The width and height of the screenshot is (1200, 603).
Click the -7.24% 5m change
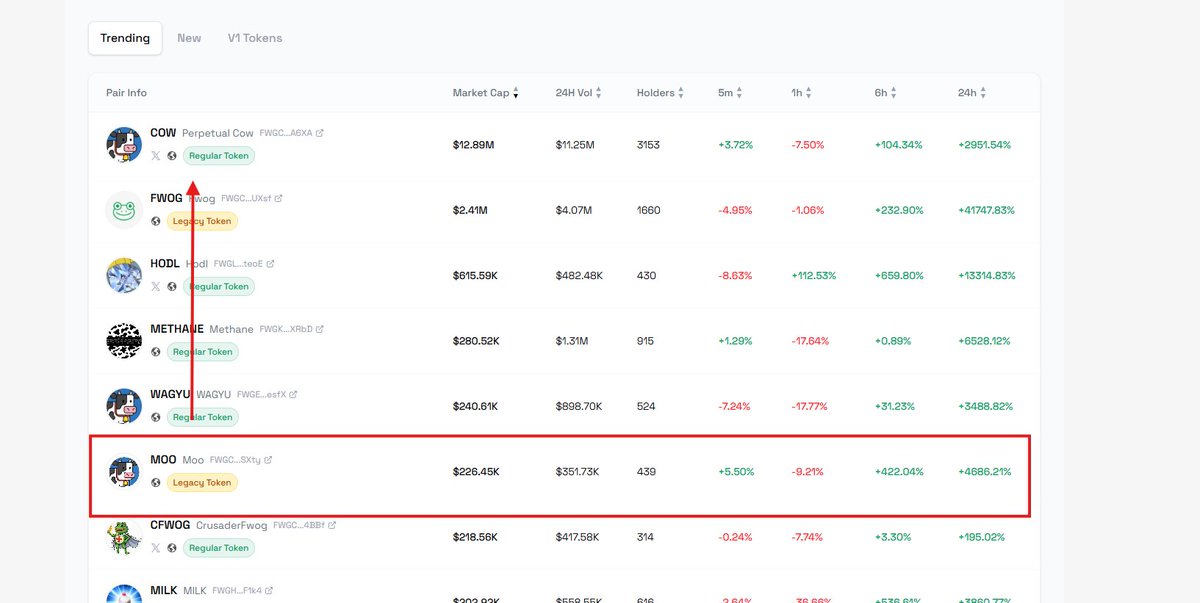pyautogui.click(x=735, y=407)
